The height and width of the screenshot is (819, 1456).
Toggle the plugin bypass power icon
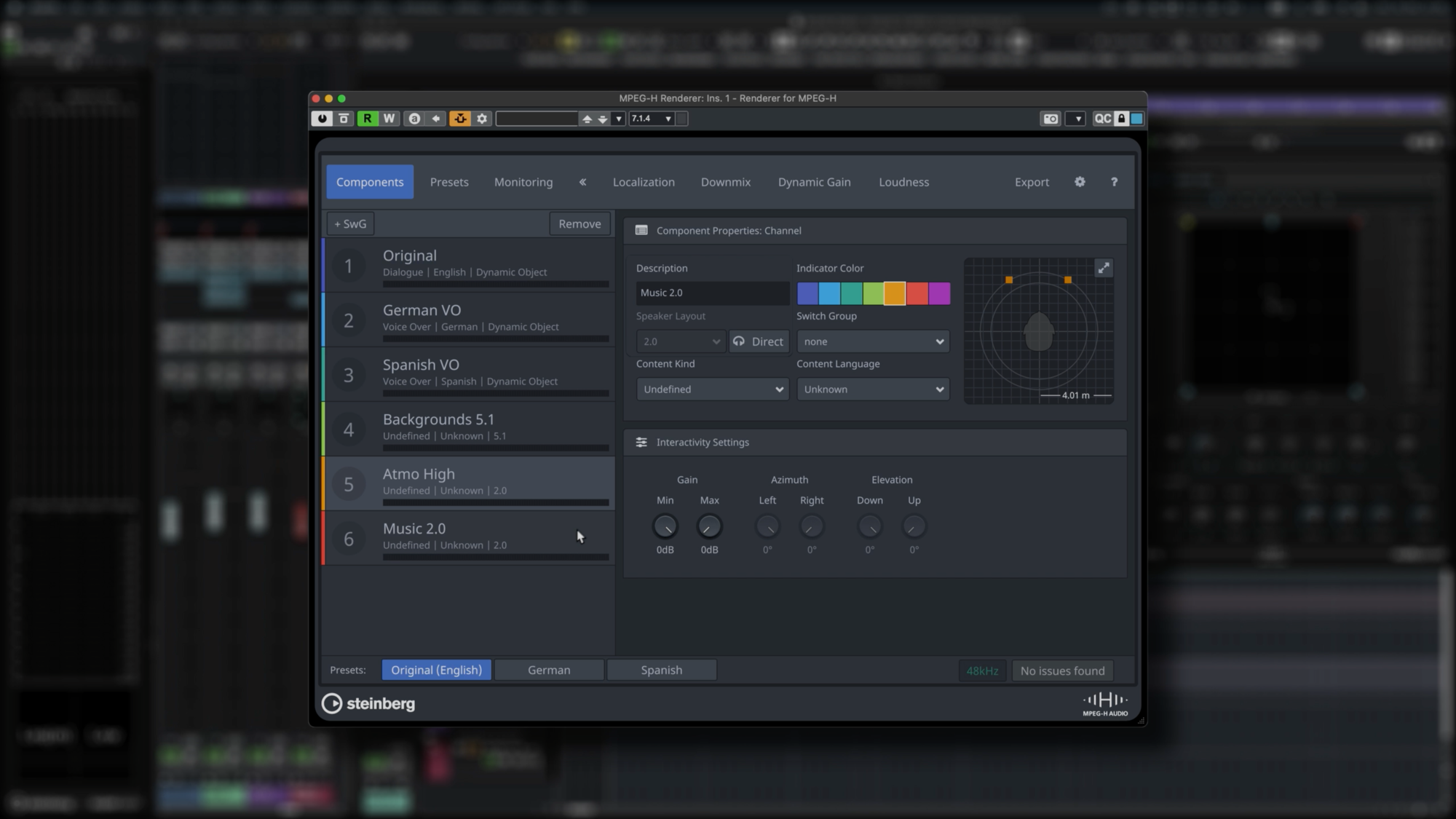321,118
